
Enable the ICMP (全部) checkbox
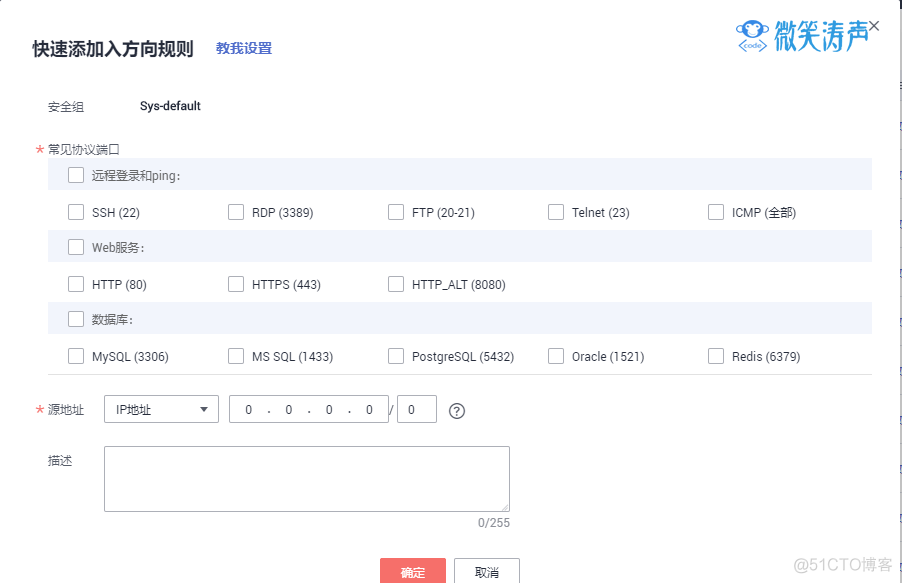(x=716, y=212)
